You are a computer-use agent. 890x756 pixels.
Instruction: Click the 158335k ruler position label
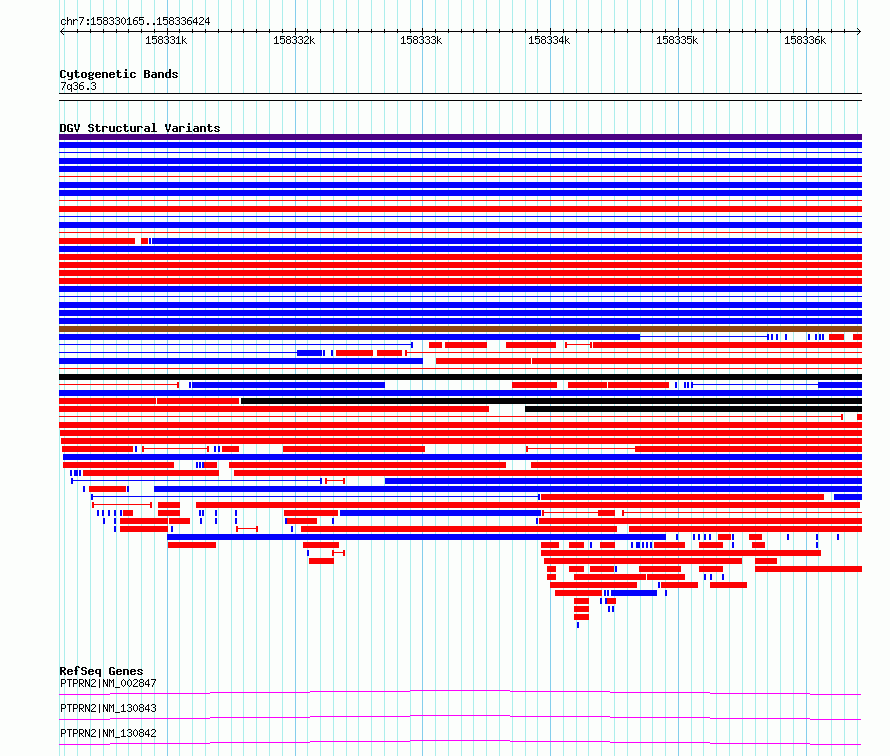pyautogui.click(x=677, y=40)
